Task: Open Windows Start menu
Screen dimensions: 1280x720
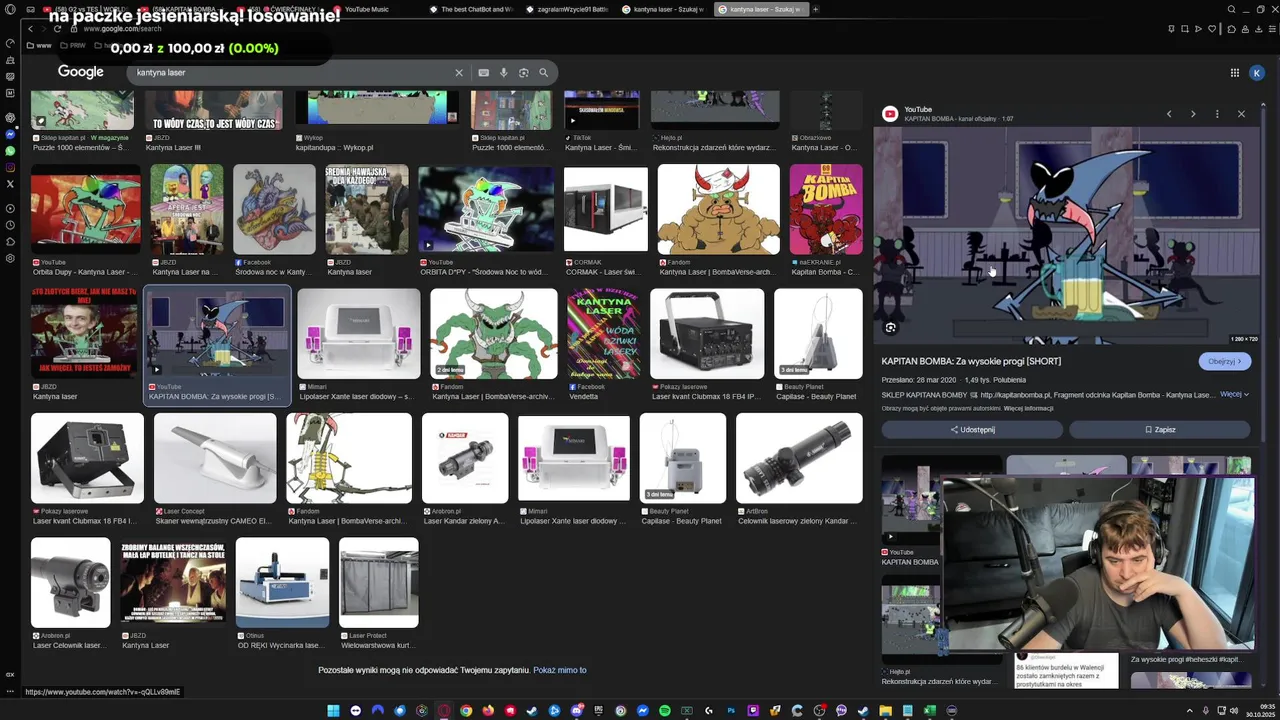Action: 334,711
